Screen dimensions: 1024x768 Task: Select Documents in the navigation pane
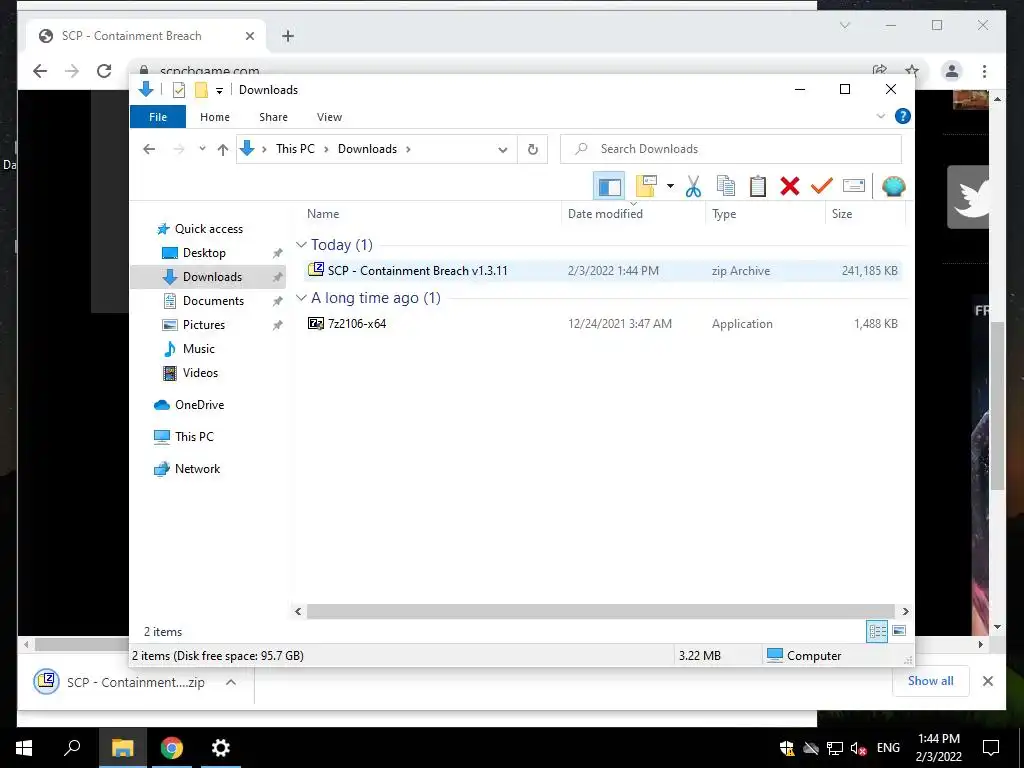coord(213,301)
